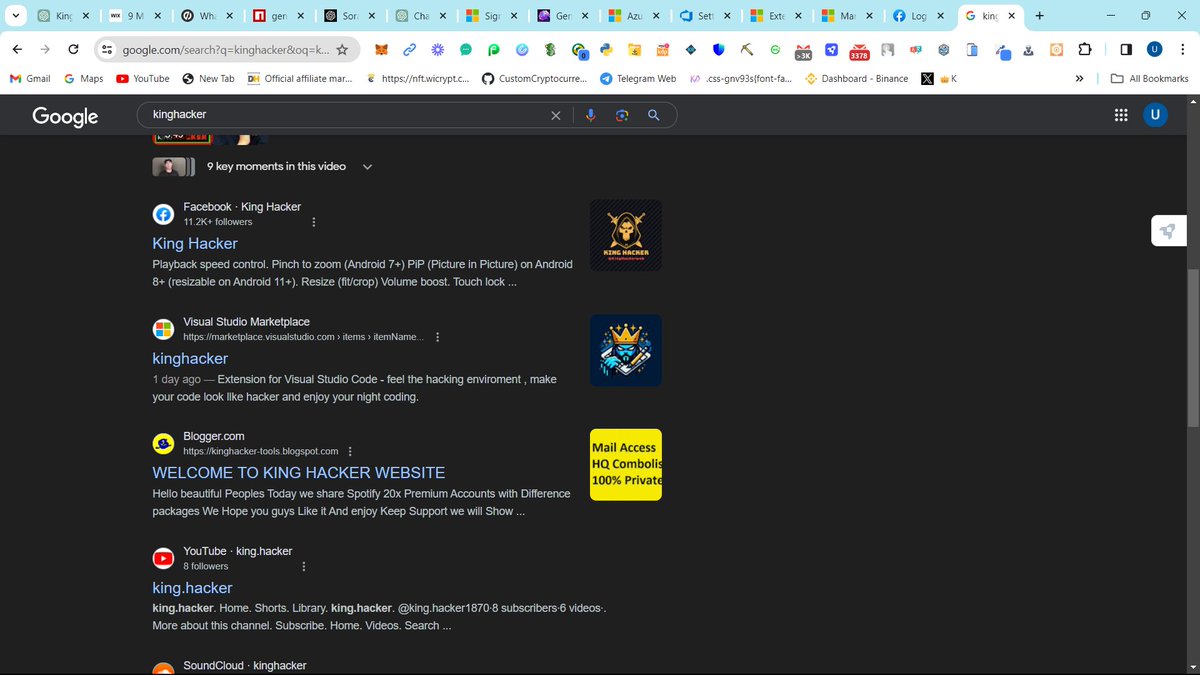
Task: Search by image with the Google Lens icon
Action: coord(622,115)
